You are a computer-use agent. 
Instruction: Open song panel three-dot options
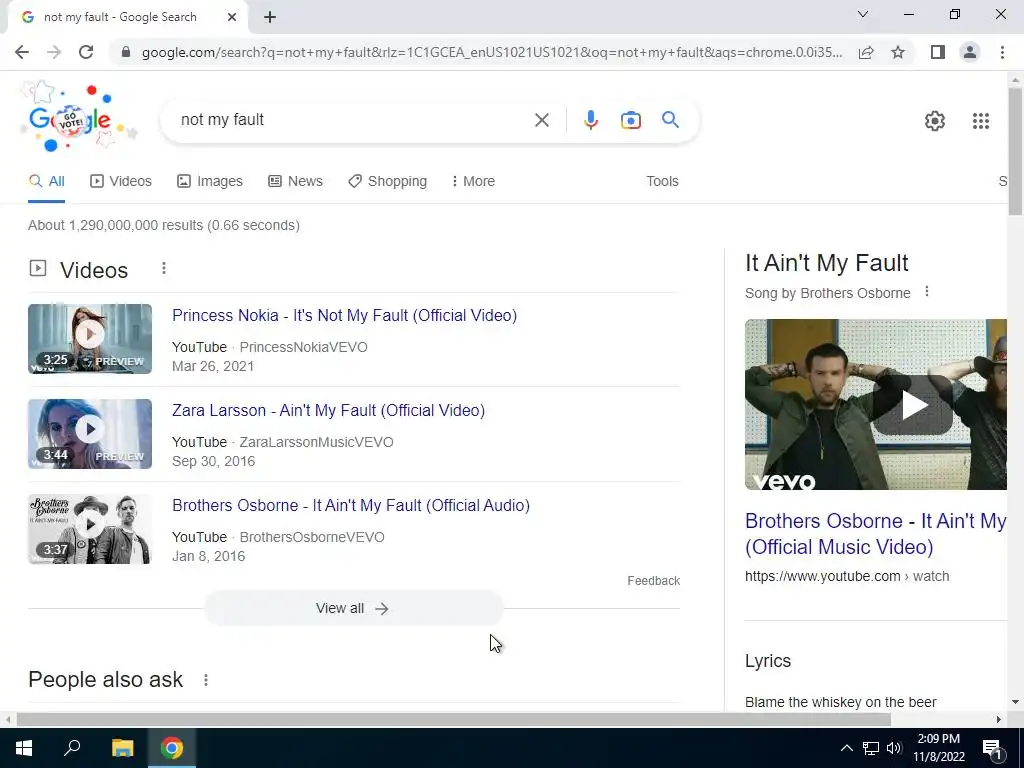927,292
